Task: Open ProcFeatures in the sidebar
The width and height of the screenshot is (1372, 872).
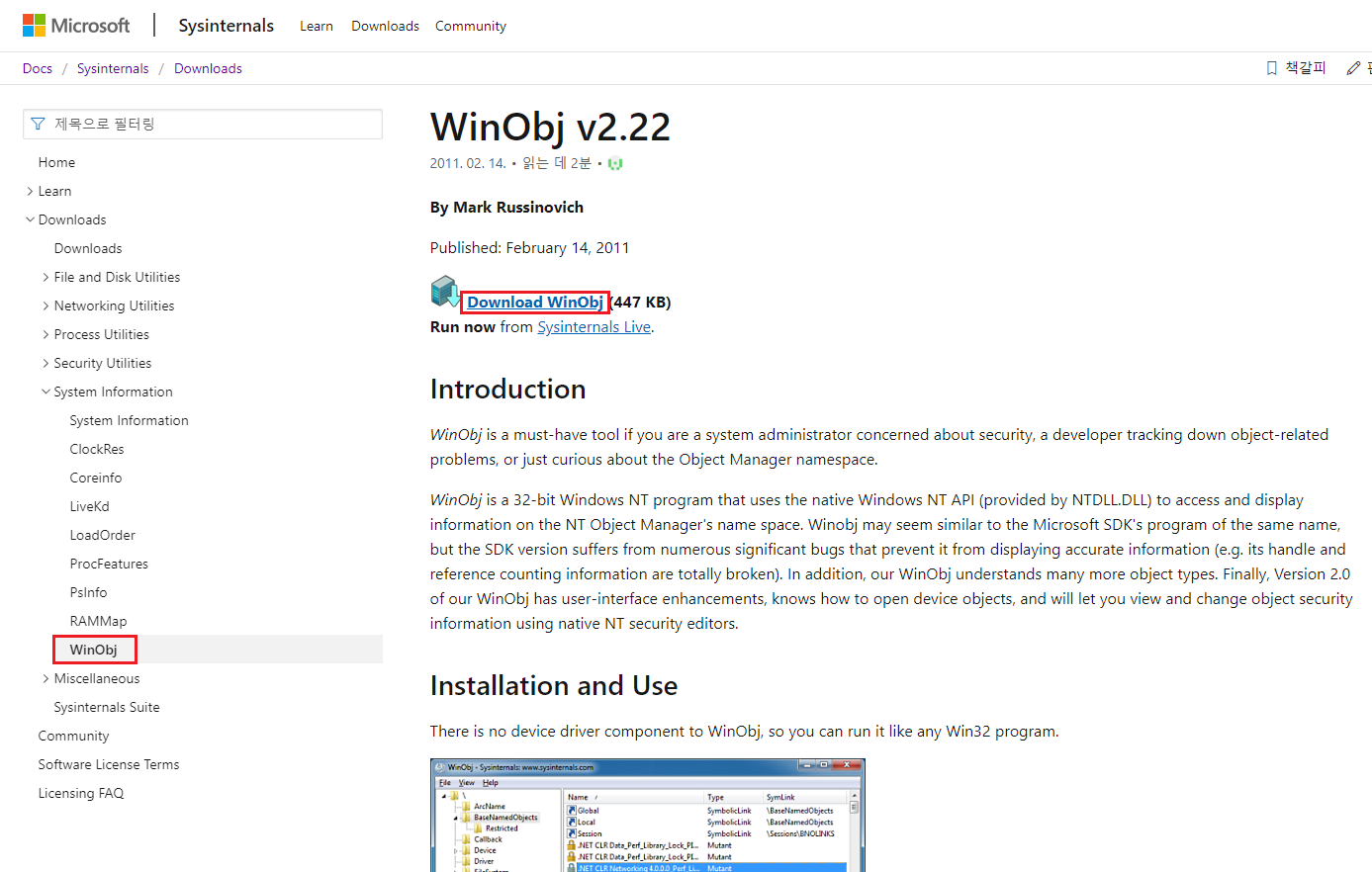Action: (x=109, y=564)
